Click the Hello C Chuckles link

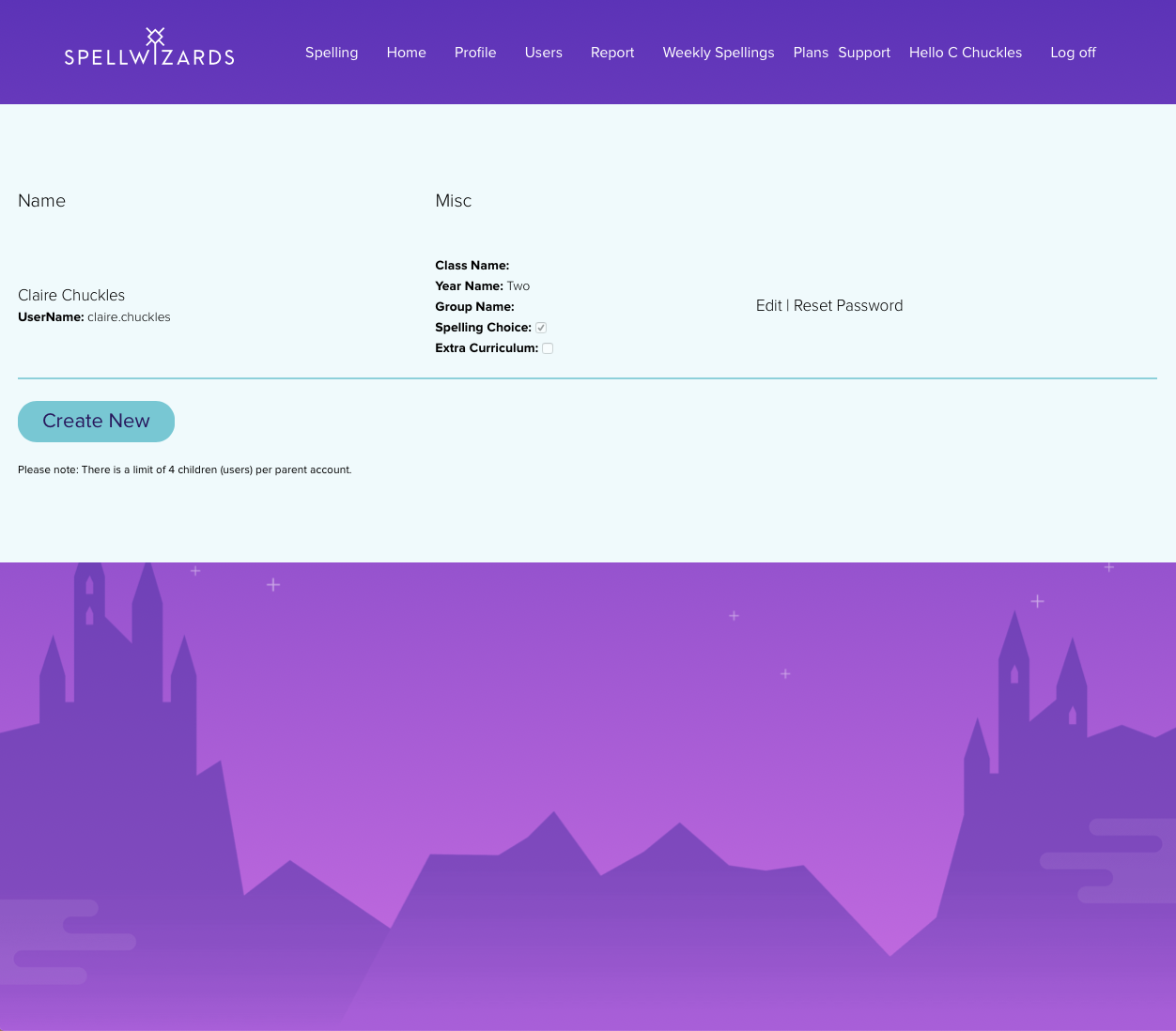(965, 53)
